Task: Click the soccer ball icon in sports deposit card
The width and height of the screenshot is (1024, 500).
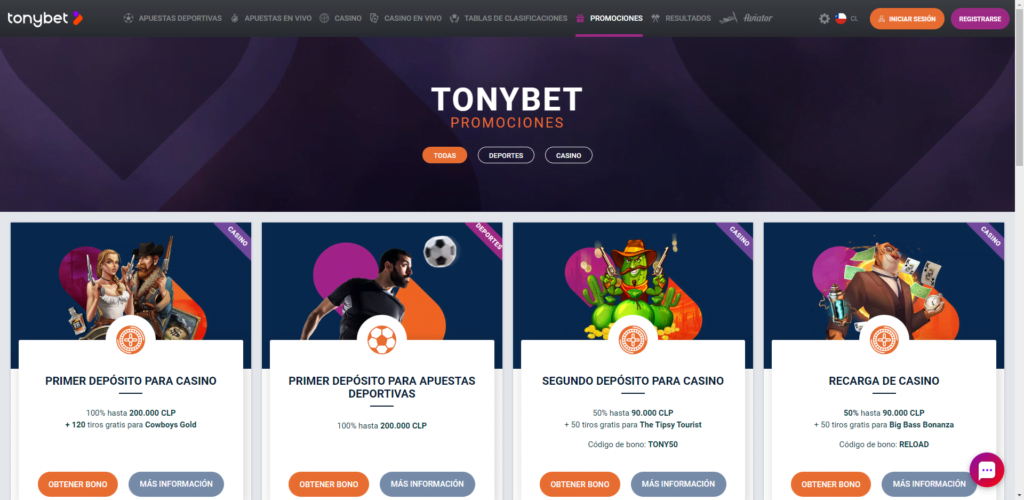Action: (381, 340)
